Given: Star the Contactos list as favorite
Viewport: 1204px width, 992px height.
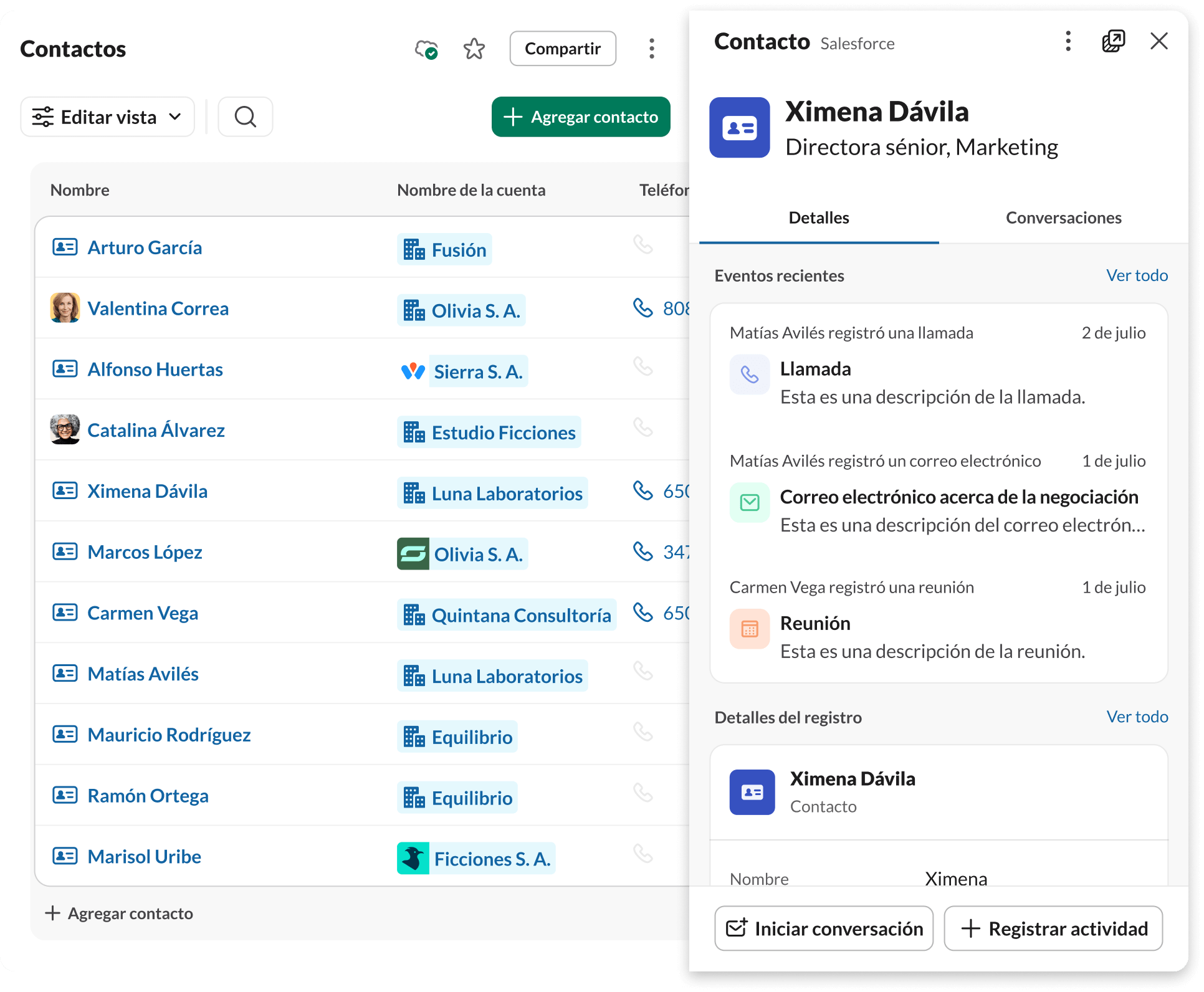Looking at the screenshot, I should tap(474, 49).
